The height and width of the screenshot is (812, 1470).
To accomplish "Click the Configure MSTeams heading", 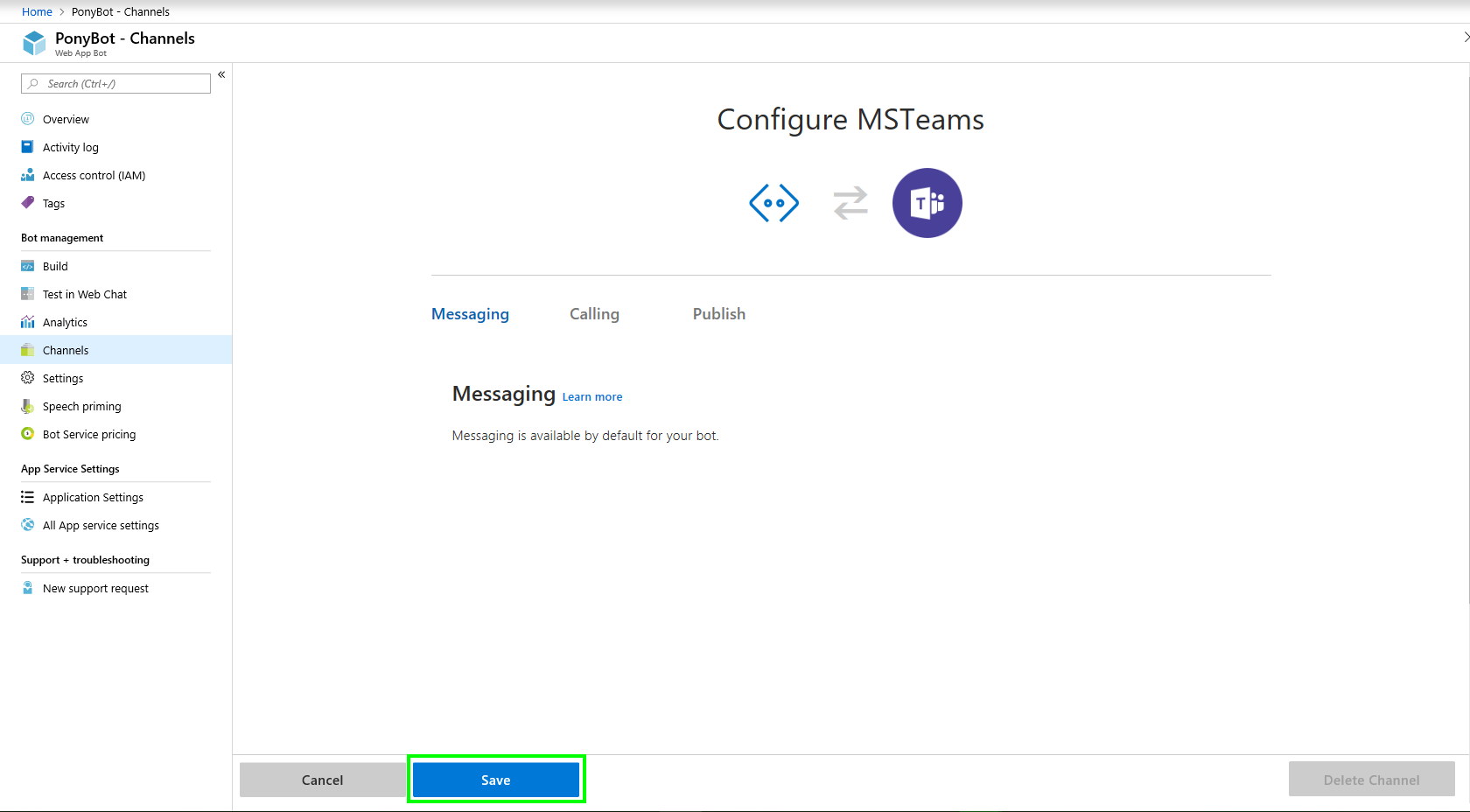I will click(x=850, y=119).
